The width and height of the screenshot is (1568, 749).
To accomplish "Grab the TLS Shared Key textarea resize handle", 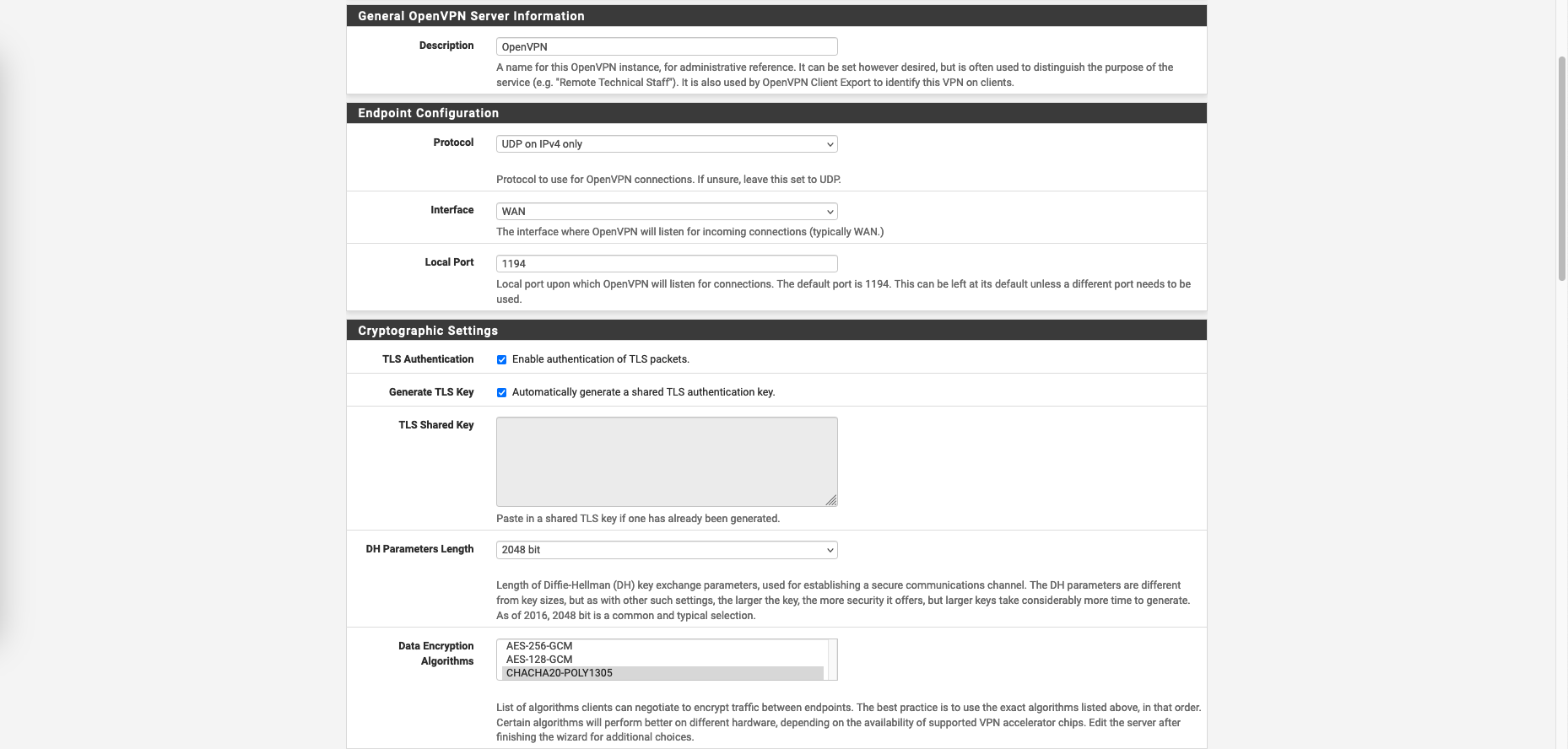I will coord(831,500).
